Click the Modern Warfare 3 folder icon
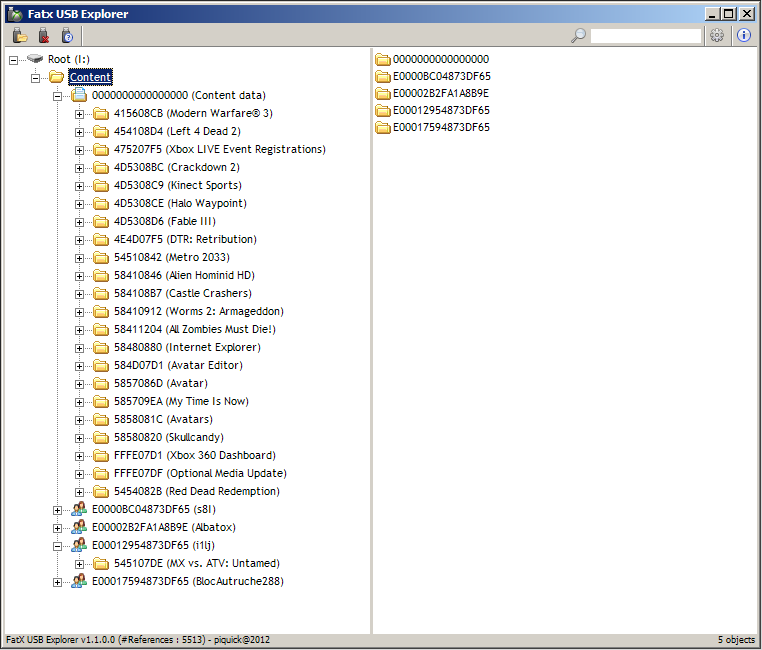 (101, 114)
